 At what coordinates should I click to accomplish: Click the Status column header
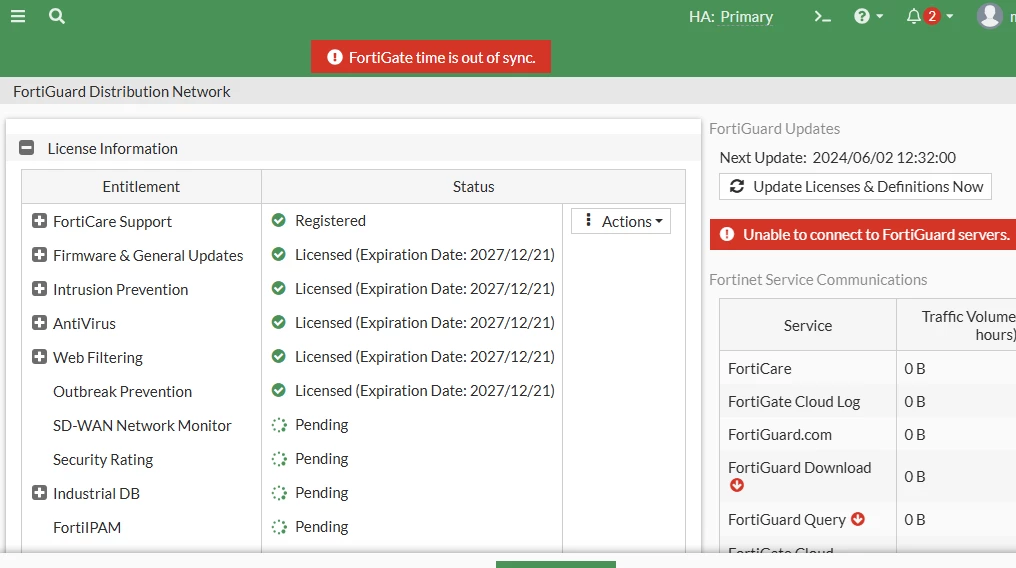(473, 187)
